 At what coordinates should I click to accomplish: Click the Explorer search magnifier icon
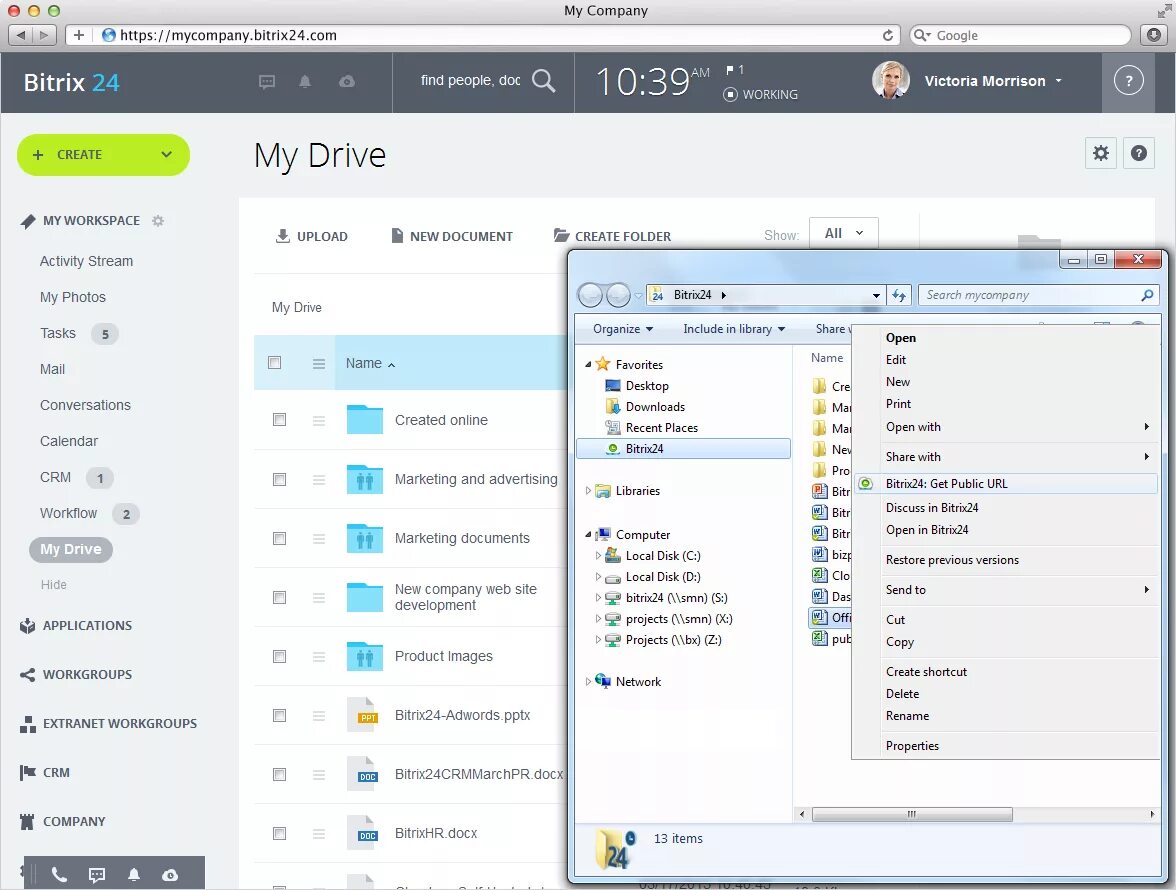click(x=1147, y=295)
